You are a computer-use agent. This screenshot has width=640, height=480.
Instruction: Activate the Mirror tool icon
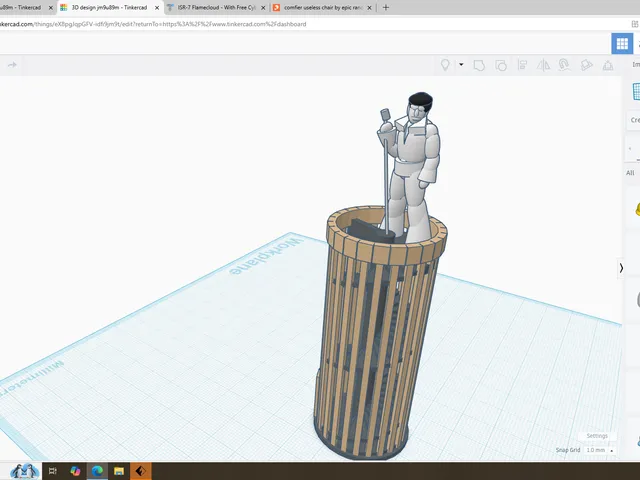tap(543, 65)
